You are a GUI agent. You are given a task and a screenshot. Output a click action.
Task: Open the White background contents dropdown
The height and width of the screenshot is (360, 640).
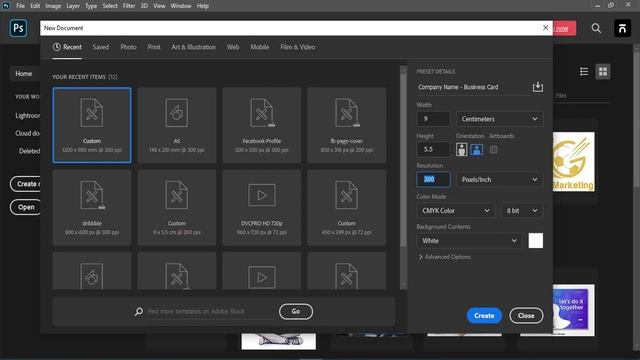(x=469, y=241)
